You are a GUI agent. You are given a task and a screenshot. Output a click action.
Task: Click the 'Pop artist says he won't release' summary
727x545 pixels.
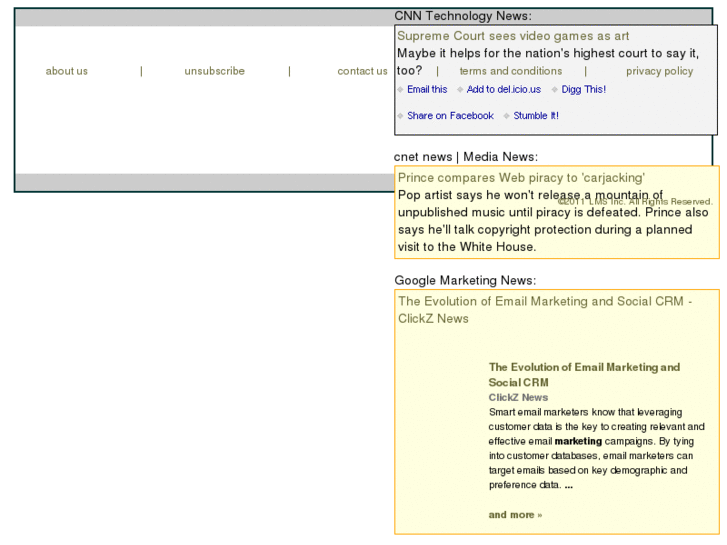tap(553, 221)
